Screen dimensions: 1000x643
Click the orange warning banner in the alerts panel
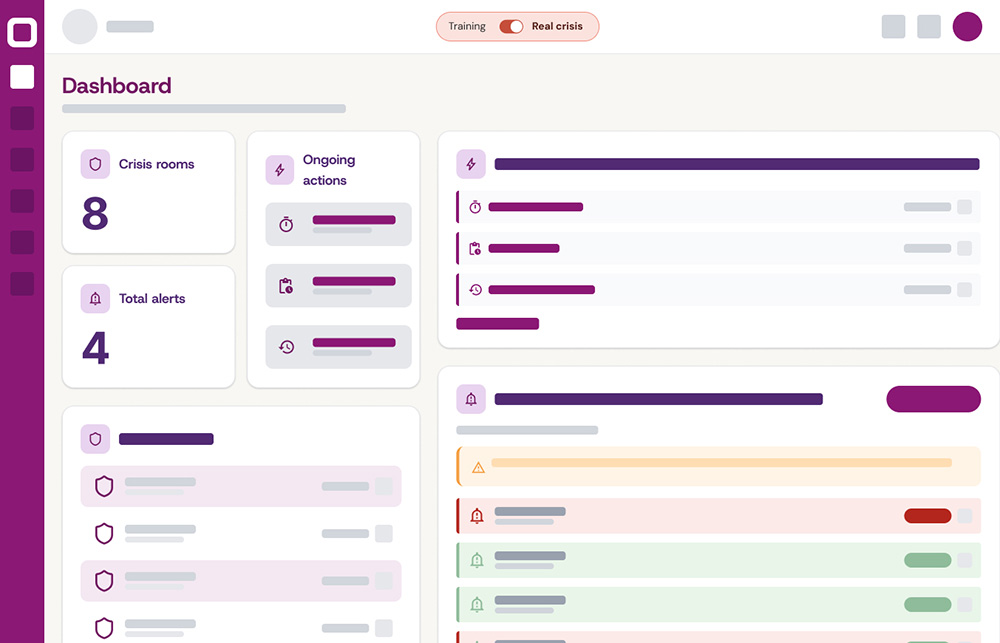point(718,466)
